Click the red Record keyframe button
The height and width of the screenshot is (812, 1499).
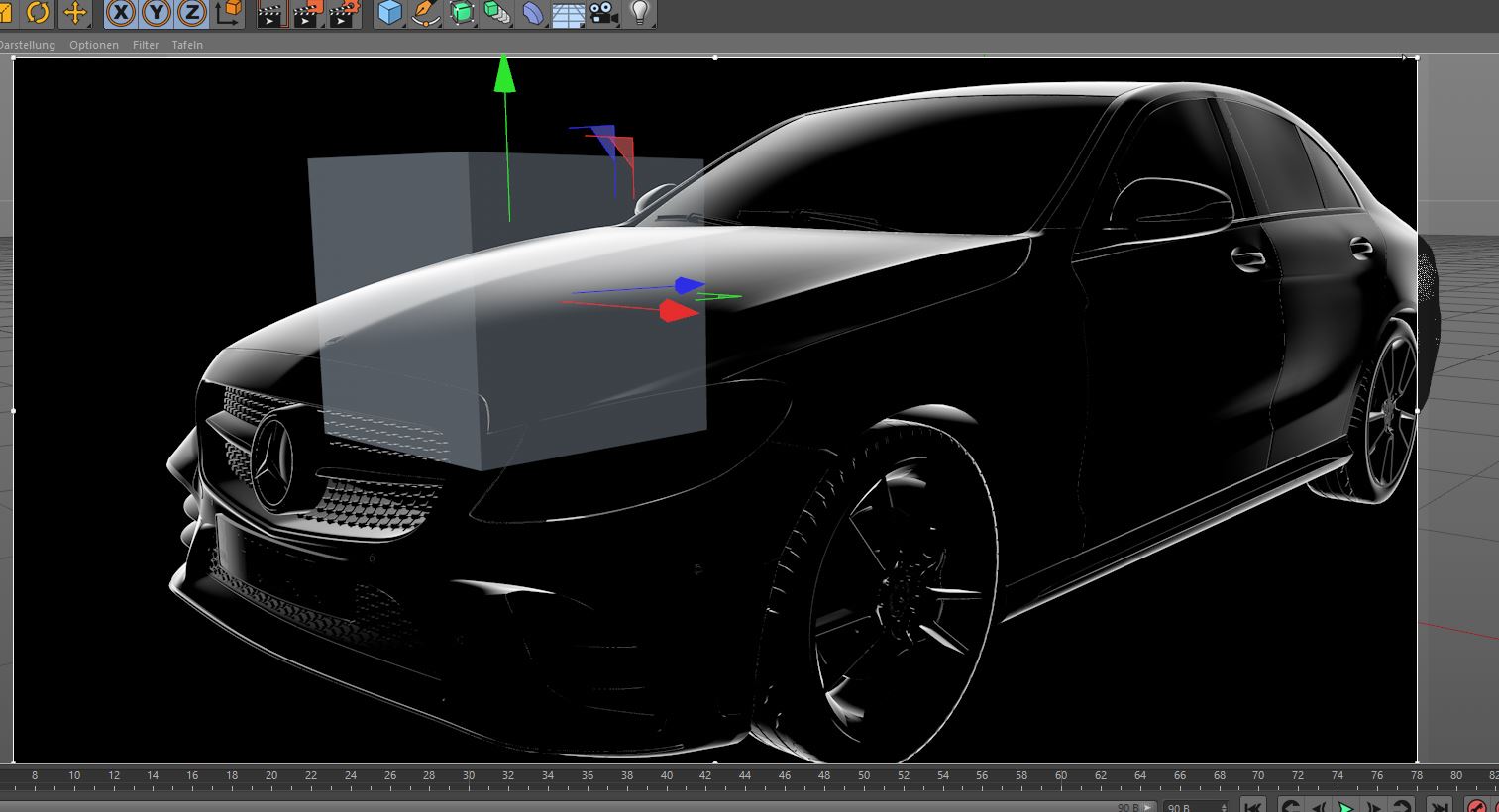coord(1477,806)
